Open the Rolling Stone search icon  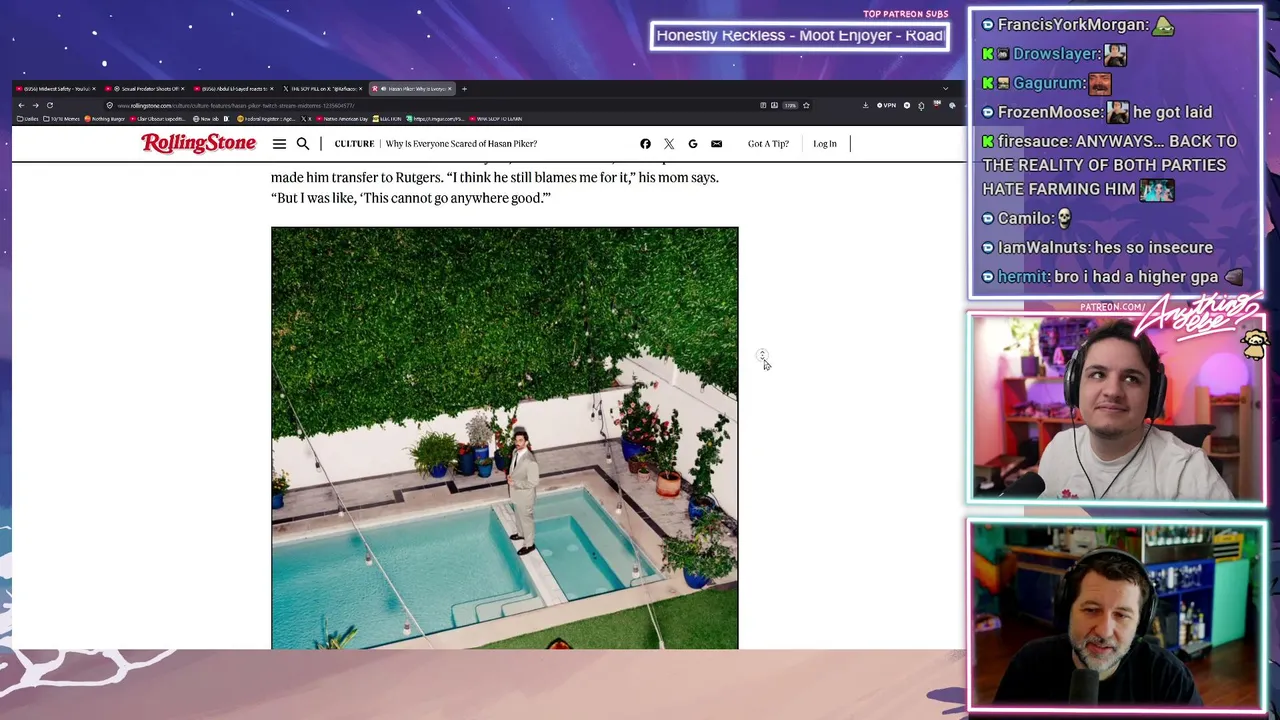click(303, 144)
